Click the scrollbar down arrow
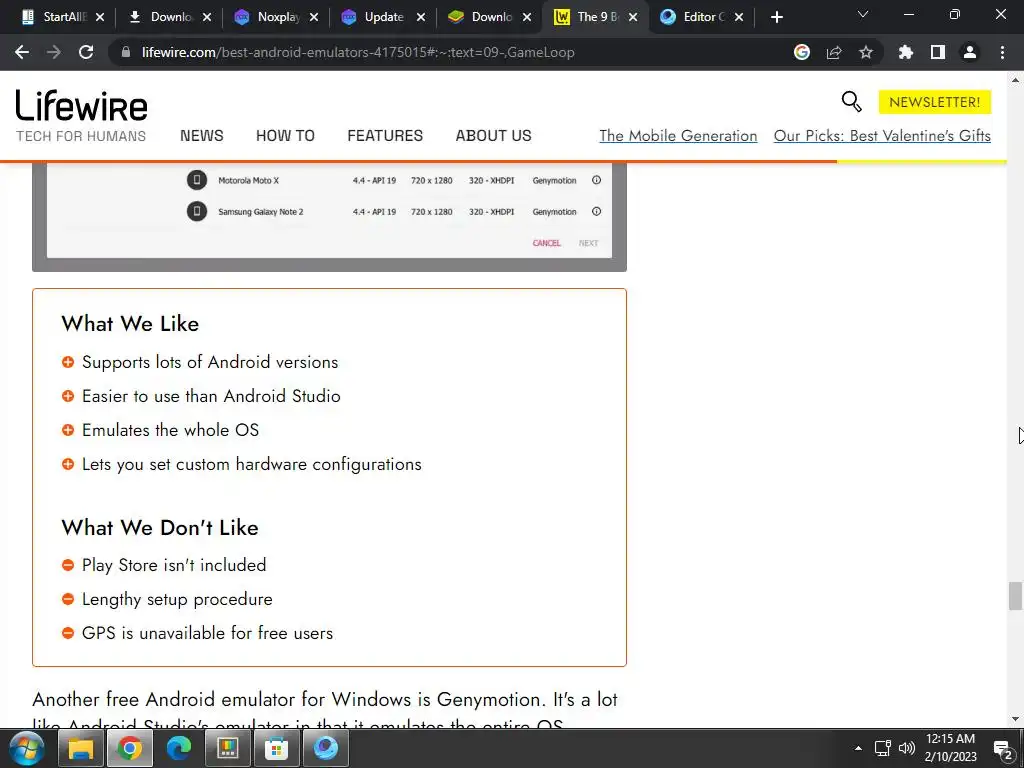The width and height of the screenshot is (1024, 768). 1015,719
